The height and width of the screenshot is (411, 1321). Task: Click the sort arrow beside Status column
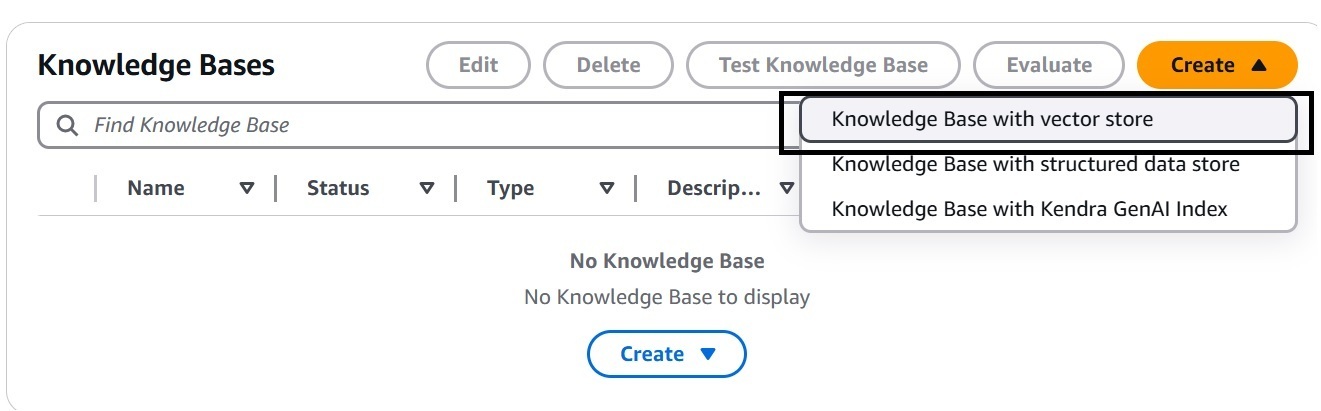[x=427, y=188]
